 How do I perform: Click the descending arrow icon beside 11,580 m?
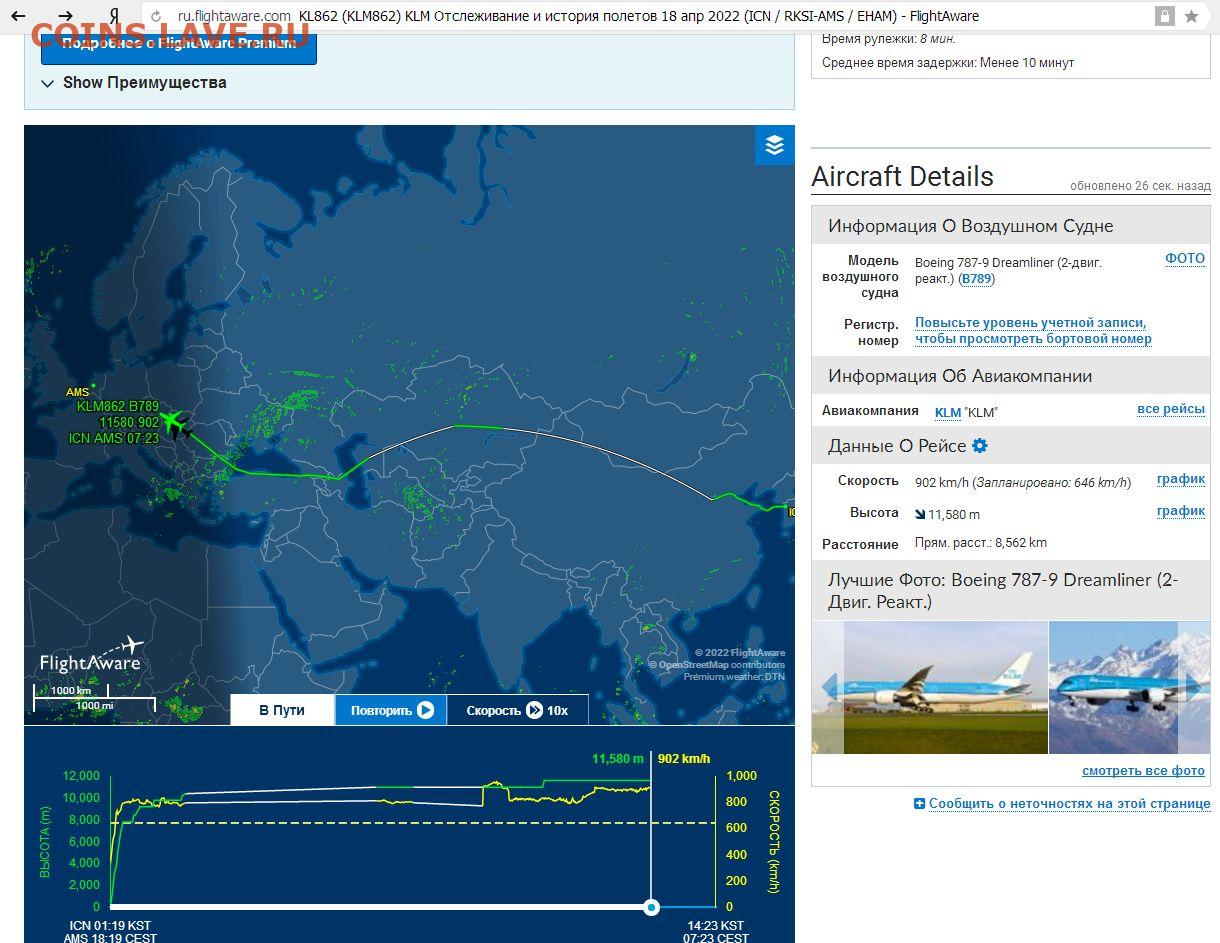(x=920, y=515)
